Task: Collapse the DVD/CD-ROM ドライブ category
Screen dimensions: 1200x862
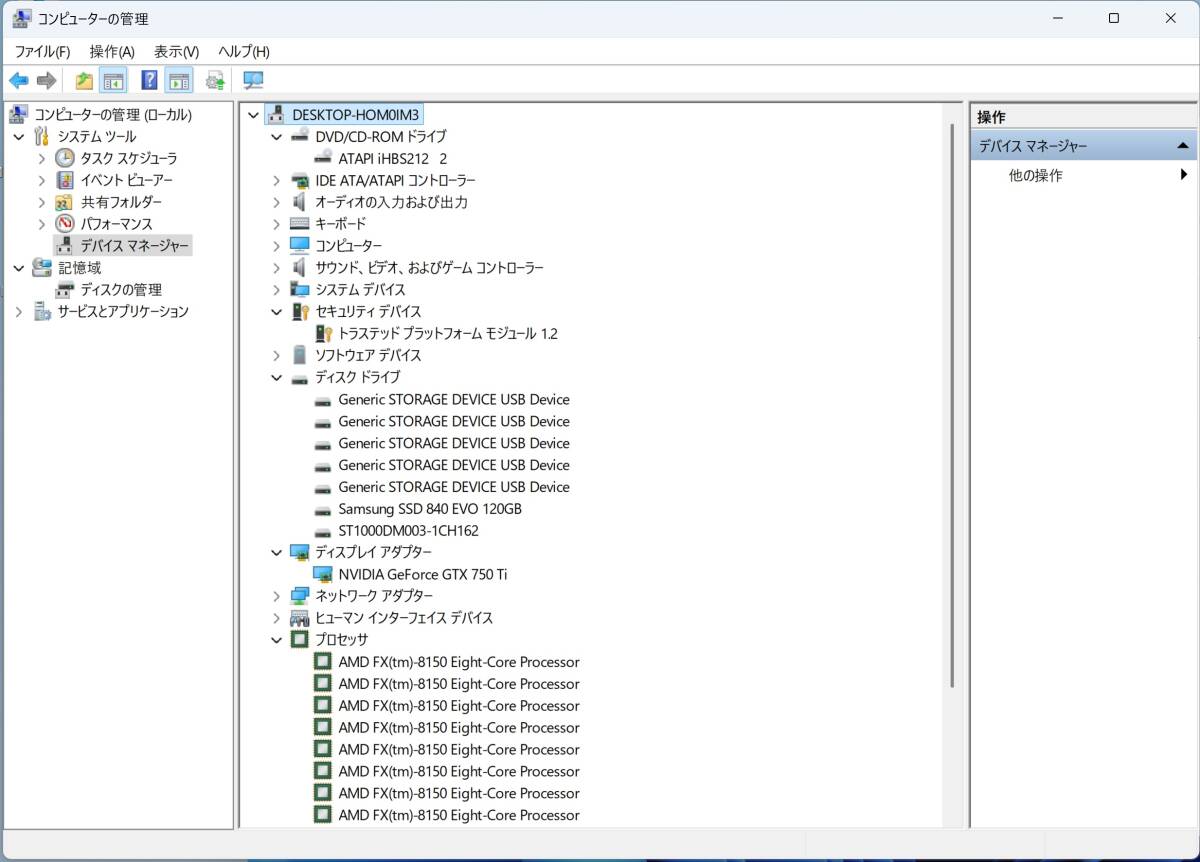Action: pyautogui.click(x=277, y=137)
